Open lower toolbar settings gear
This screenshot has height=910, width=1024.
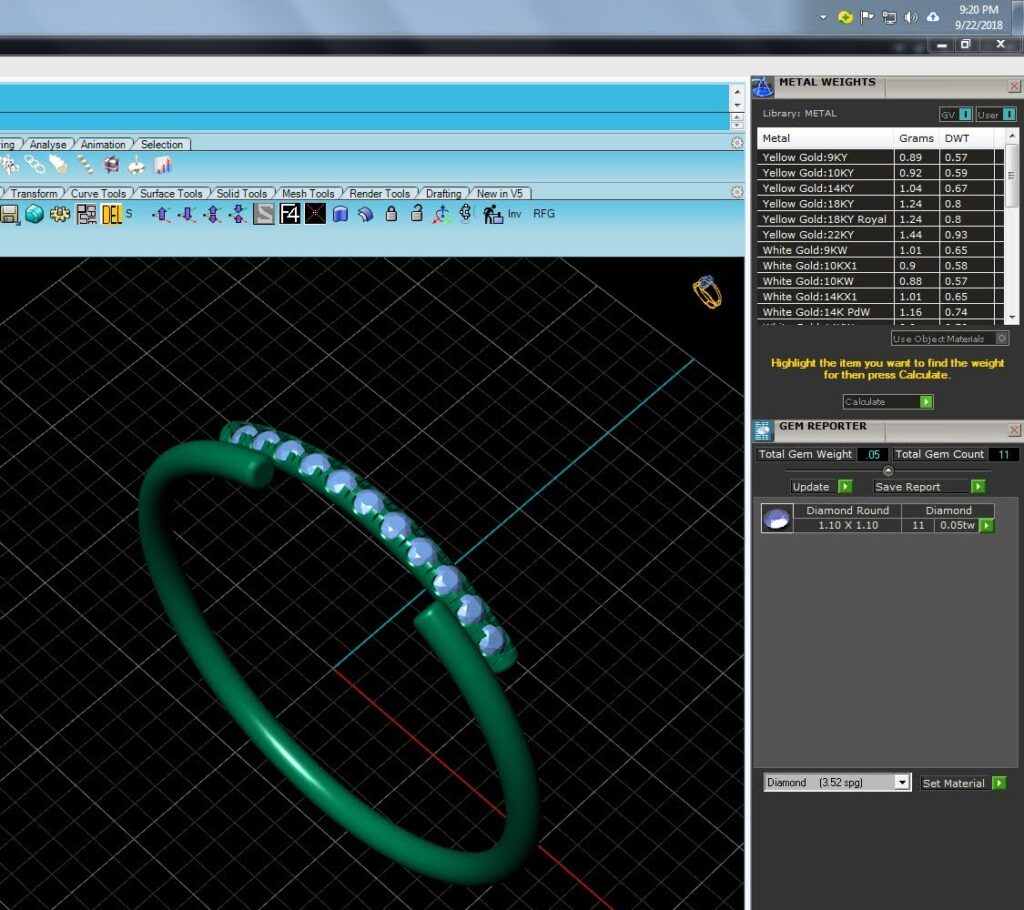(737, 192)
